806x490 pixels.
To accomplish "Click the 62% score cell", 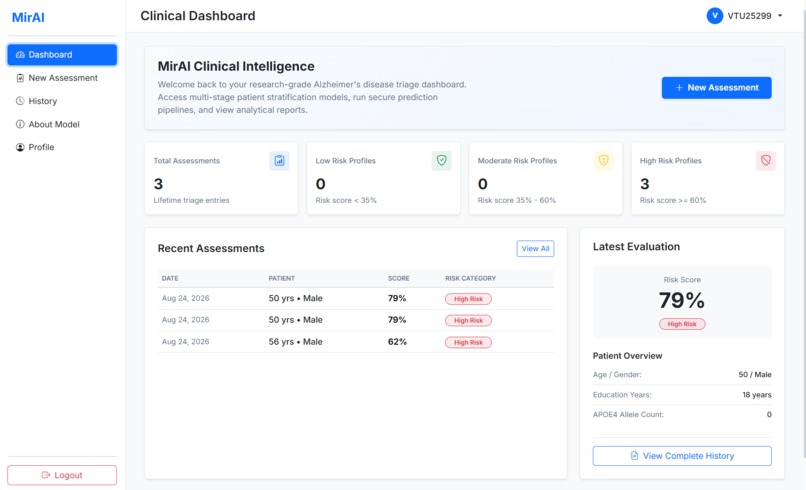I will (x=397, y=342).
